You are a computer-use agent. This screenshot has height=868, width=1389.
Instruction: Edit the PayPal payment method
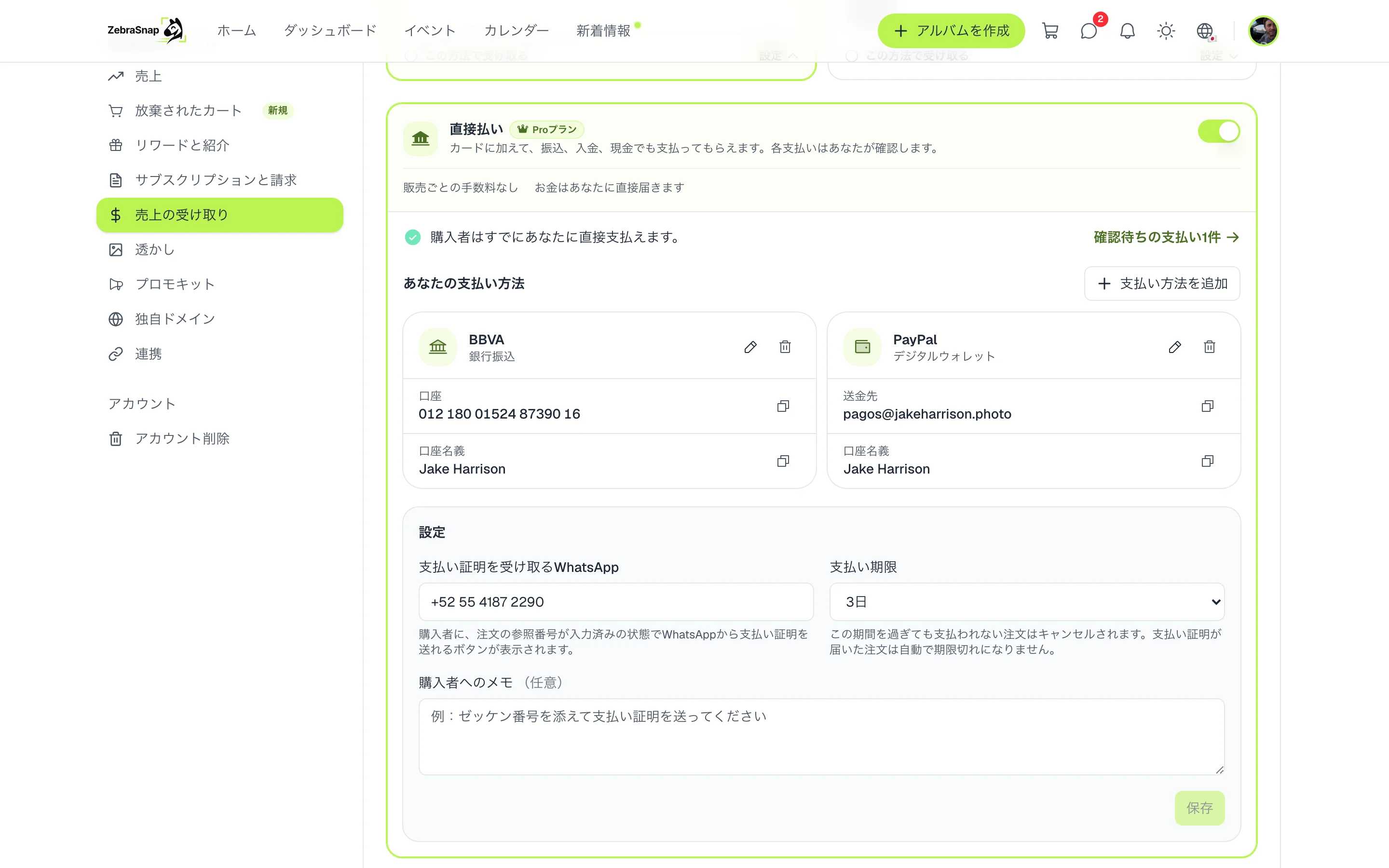1174,347
